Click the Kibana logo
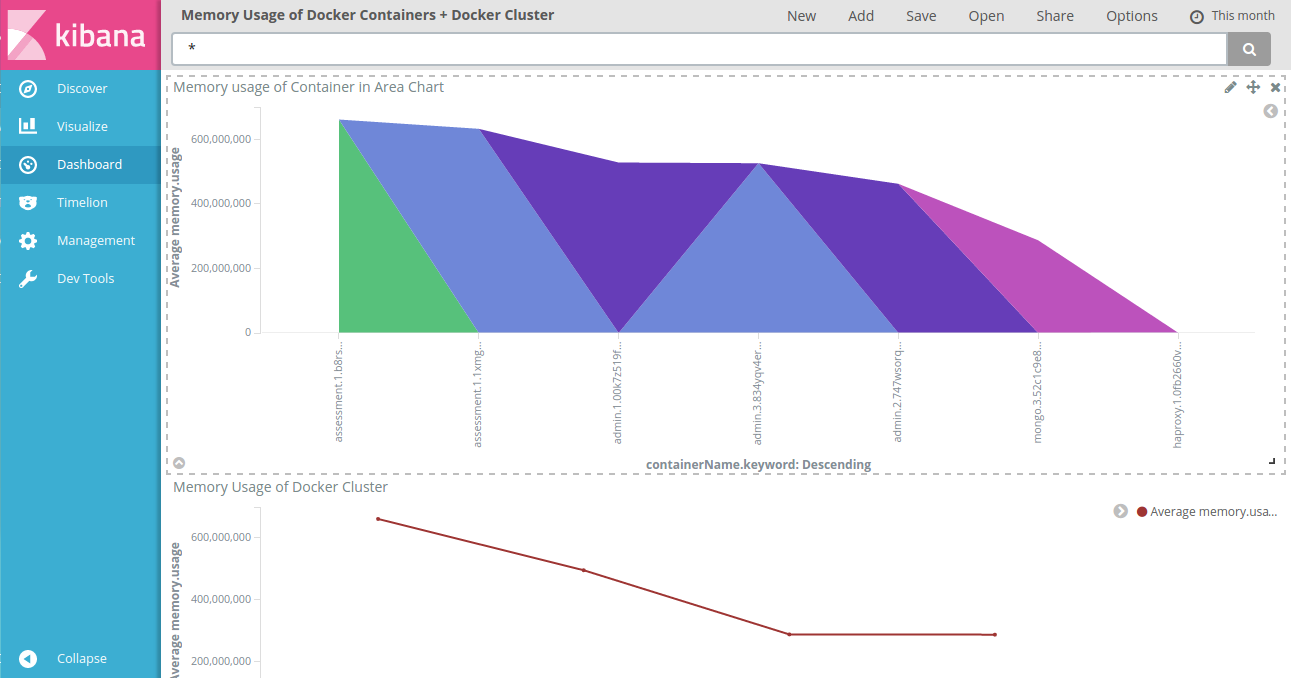The width and height of the screenshot is (1291, 678). 80,35
